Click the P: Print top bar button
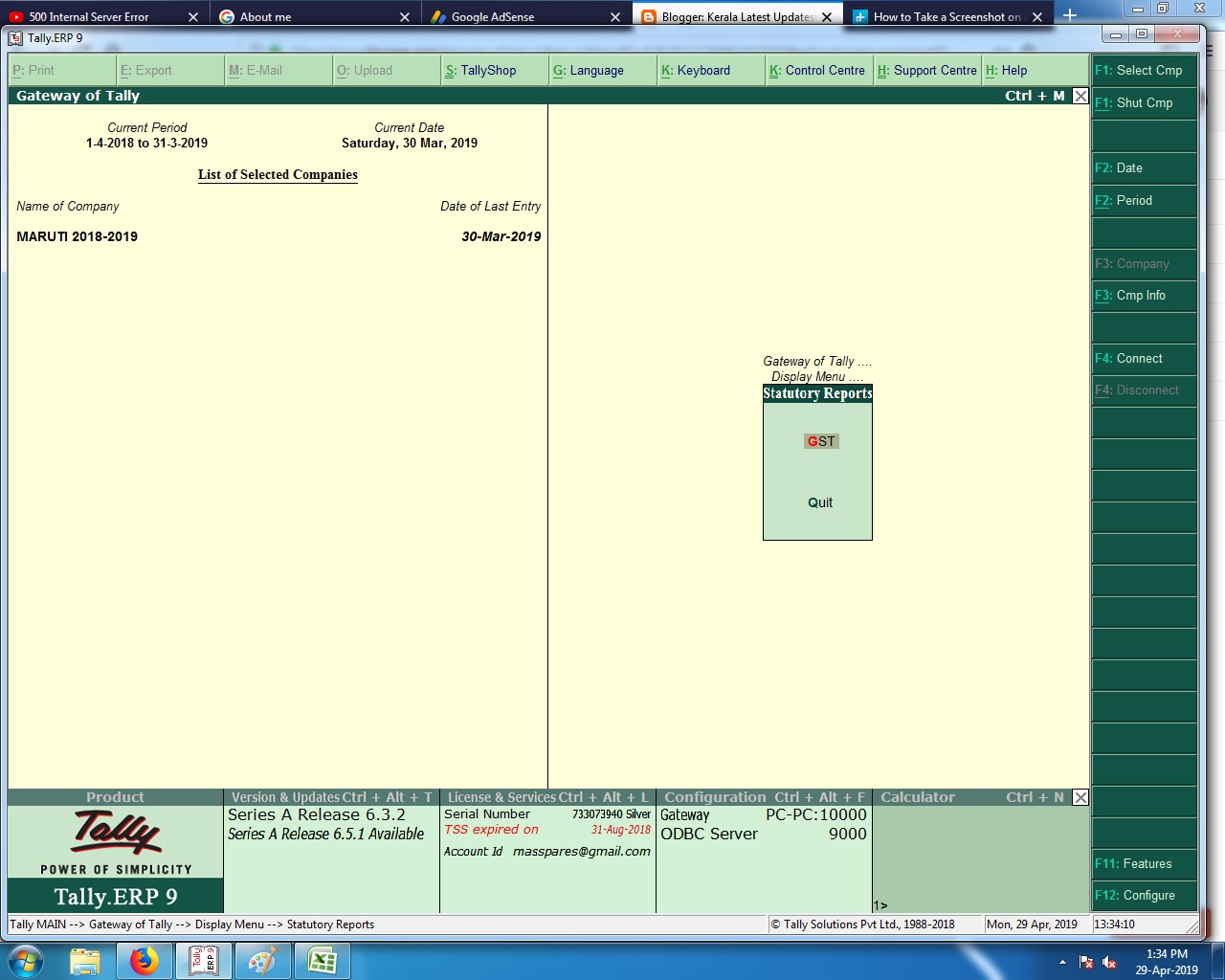The height and width of the screenshot is (980, 1225). click(62, 71)
